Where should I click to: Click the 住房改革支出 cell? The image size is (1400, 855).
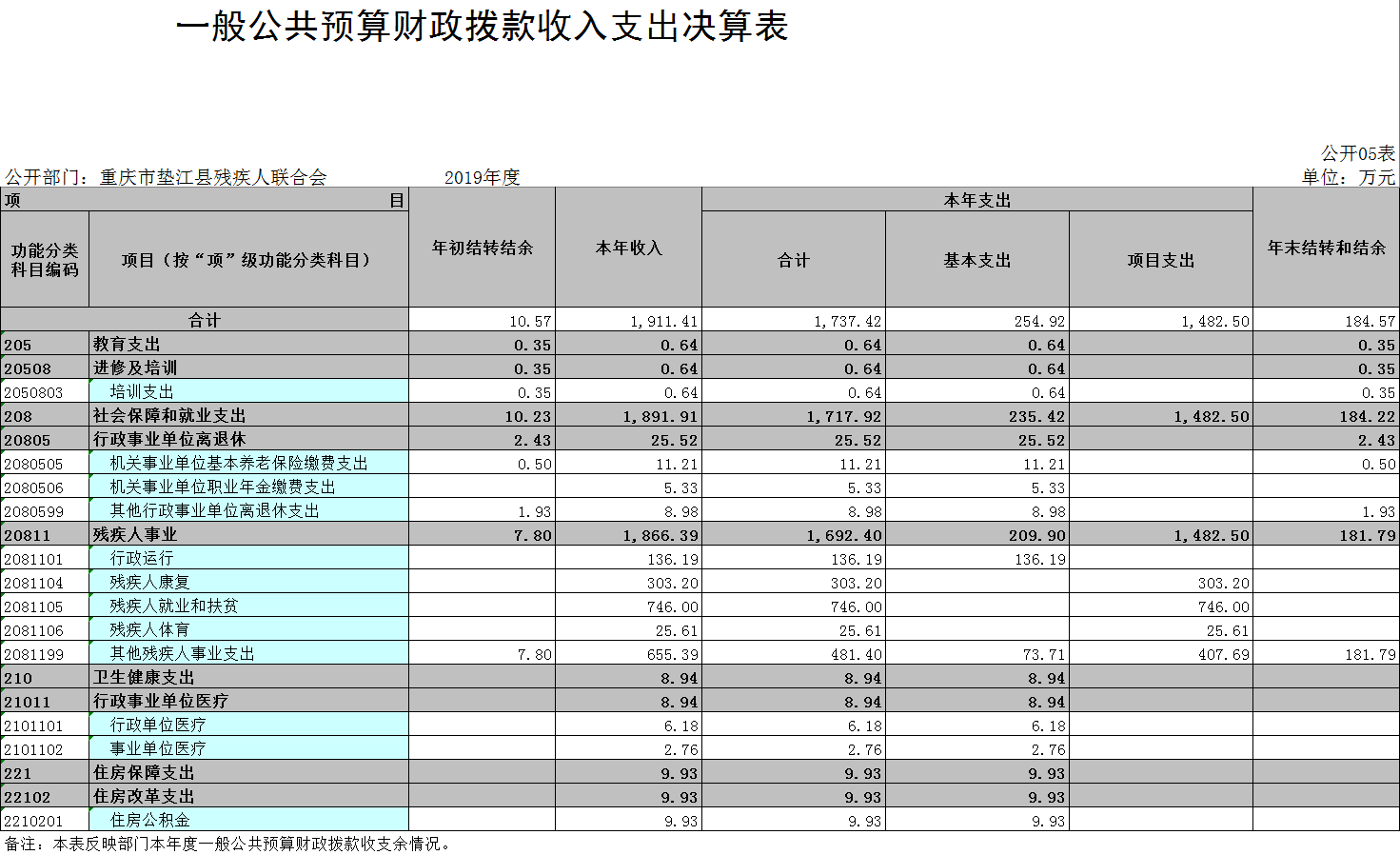pyautogui.click(x=249, y=796)
